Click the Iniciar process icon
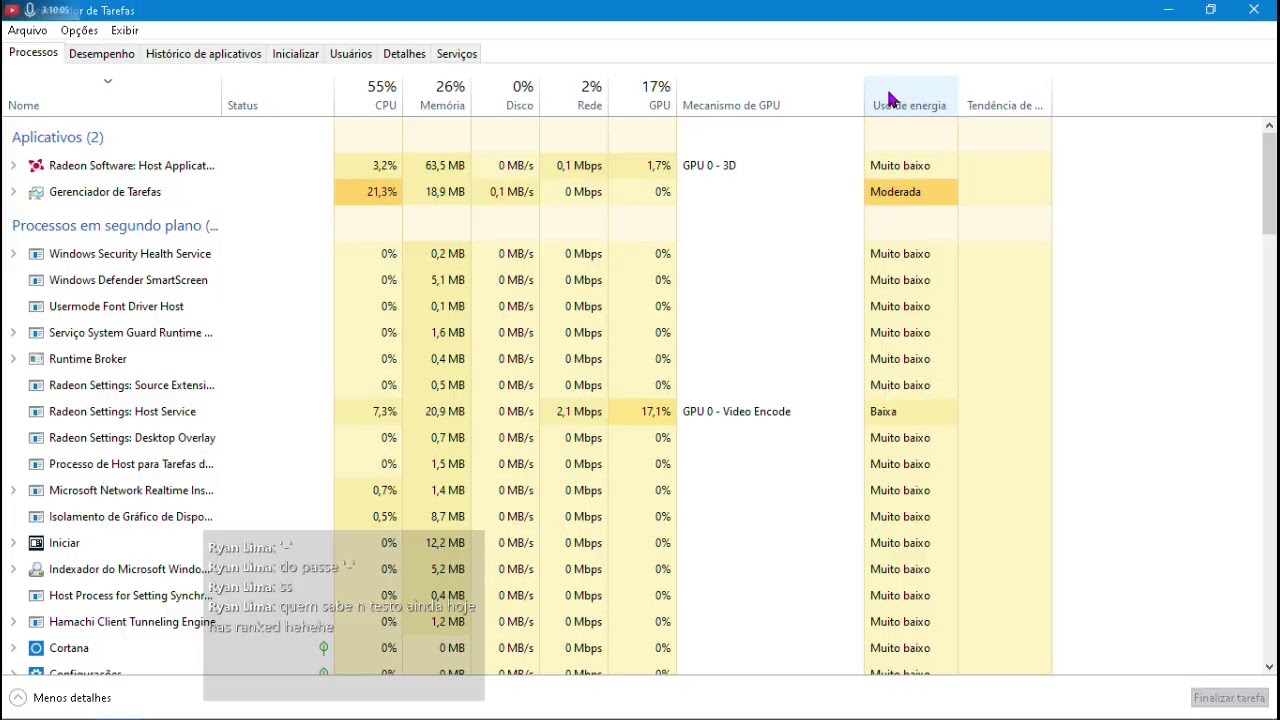The width and height of the screenshot is (1280, 720). (x=36, y=543)
